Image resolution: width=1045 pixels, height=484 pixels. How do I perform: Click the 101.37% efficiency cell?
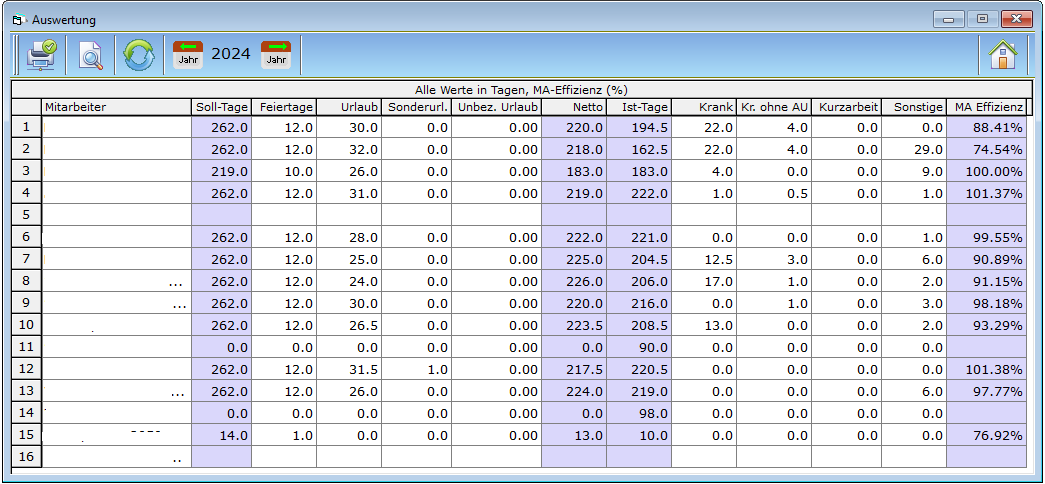coord(986,193)
